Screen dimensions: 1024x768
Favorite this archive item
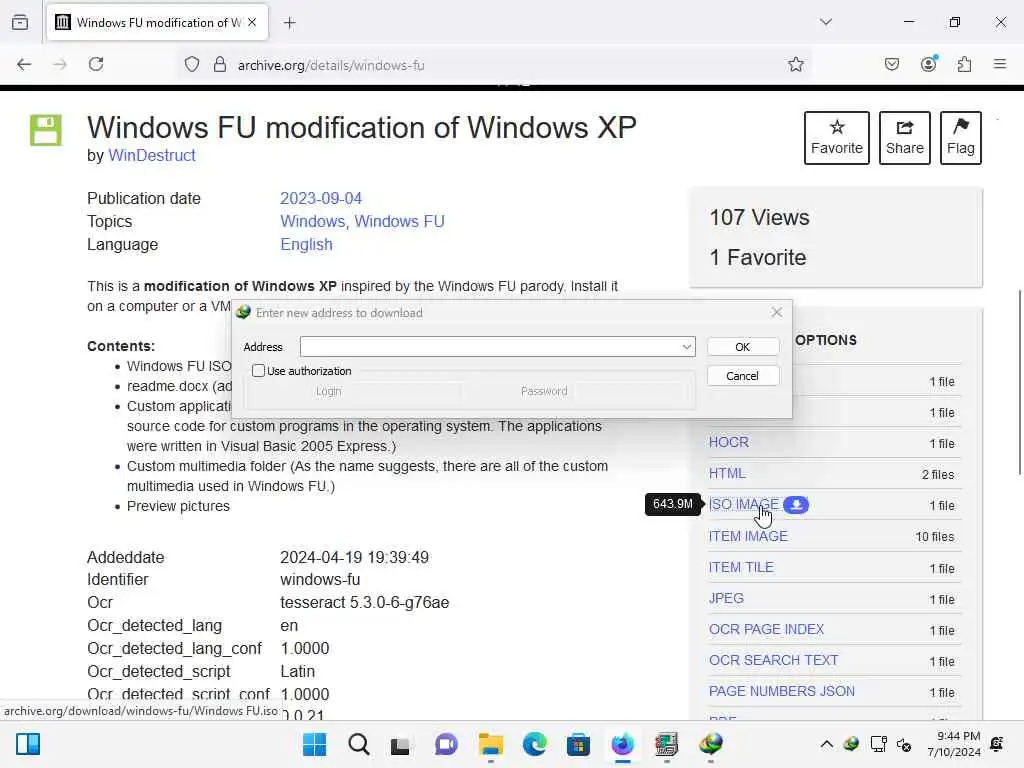coord(837,138)
